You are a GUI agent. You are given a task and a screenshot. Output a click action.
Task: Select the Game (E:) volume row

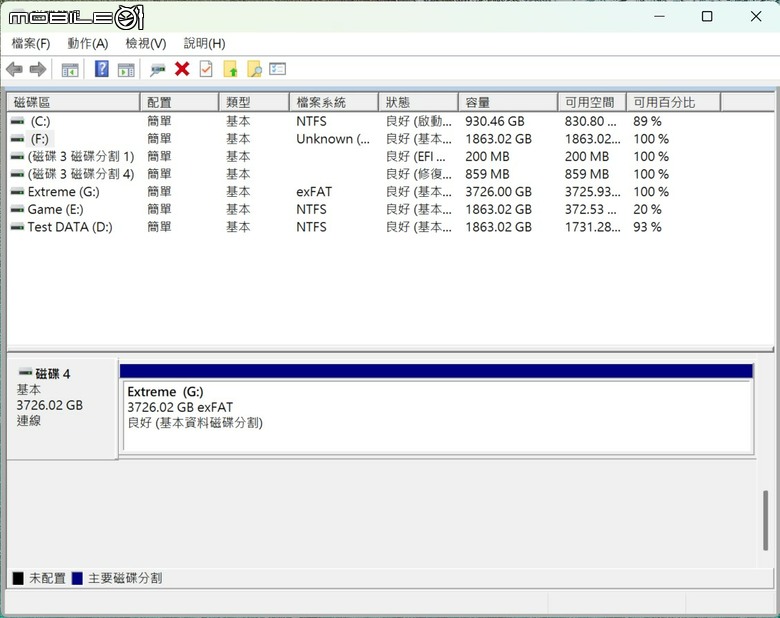pos(390,209)
